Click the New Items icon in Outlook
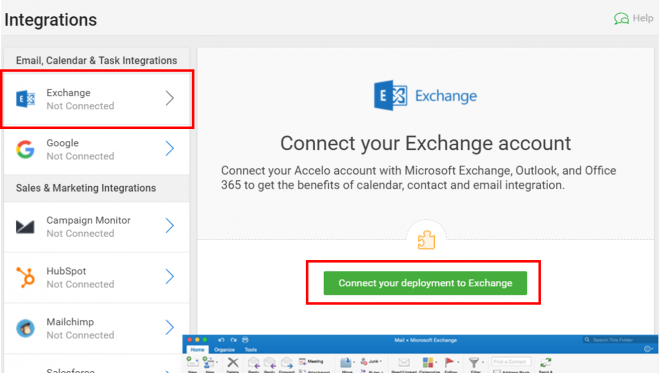This screenshot has height=373, width=659. tap(208, 363)
